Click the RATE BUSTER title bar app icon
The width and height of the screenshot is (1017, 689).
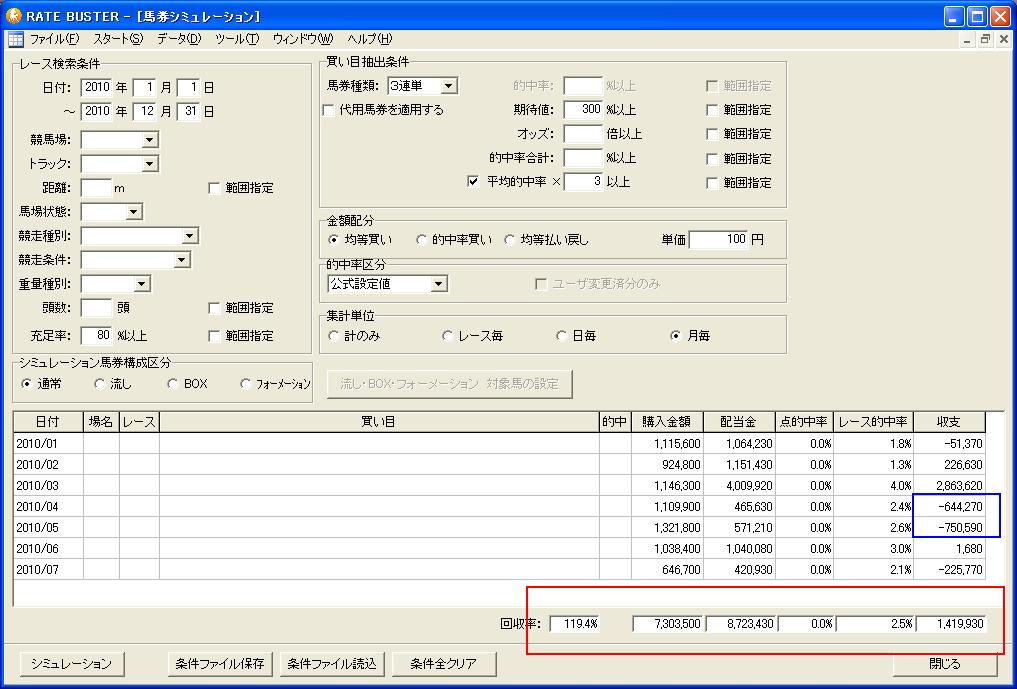pos(13,15)
